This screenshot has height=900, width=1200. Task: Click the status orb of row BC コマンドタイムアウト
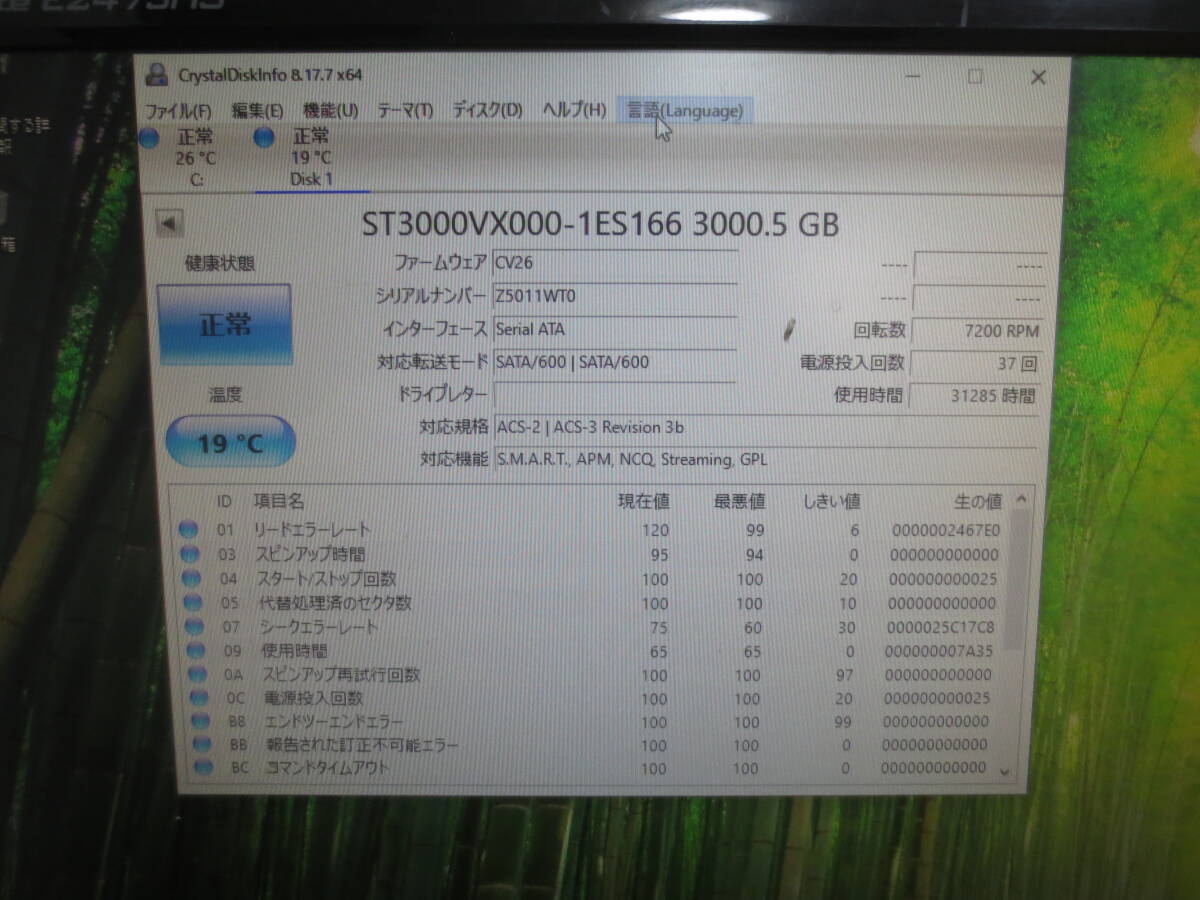click(x=203, y=768)
